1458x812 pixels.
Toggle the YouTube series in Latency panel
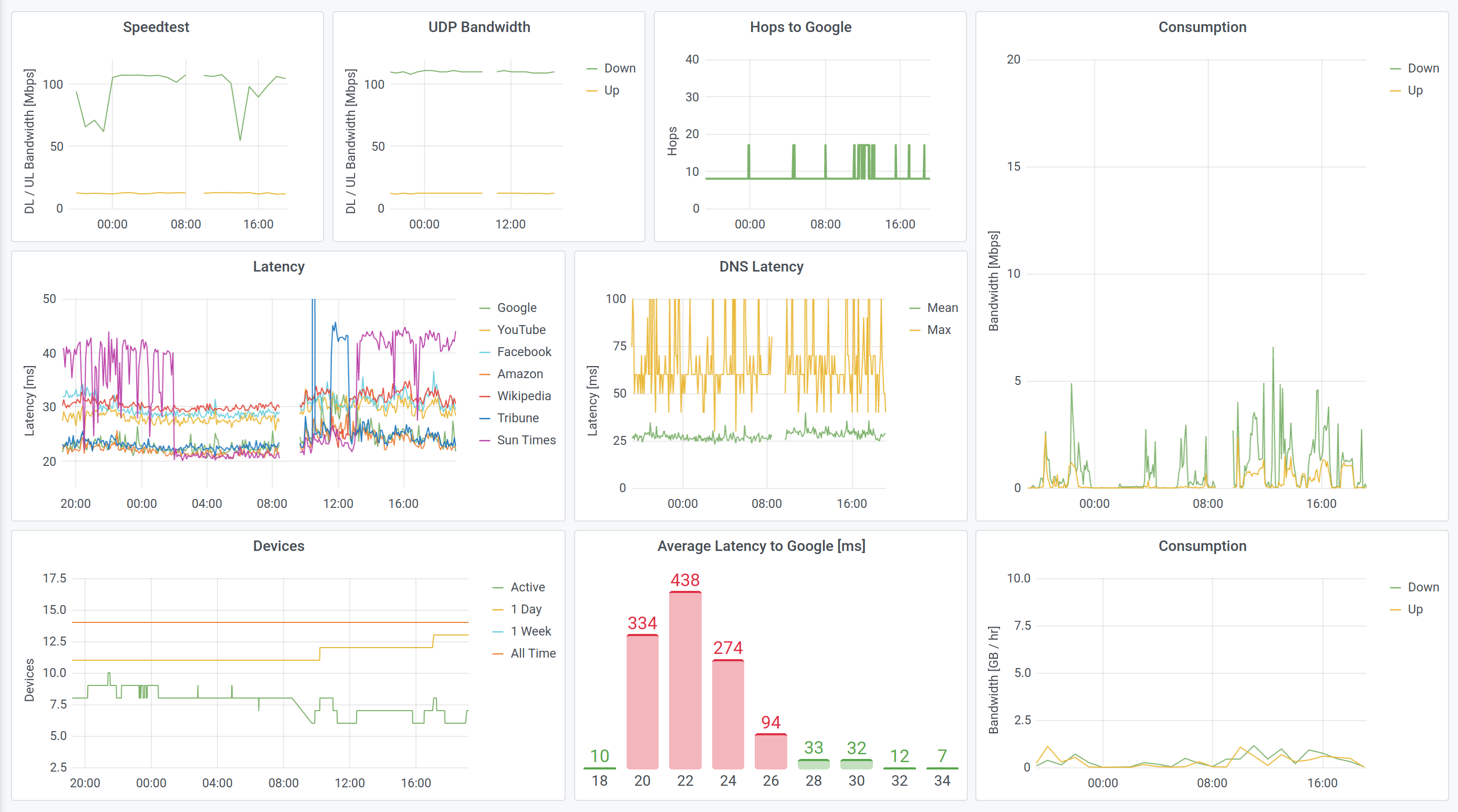[x=520, y=329]
